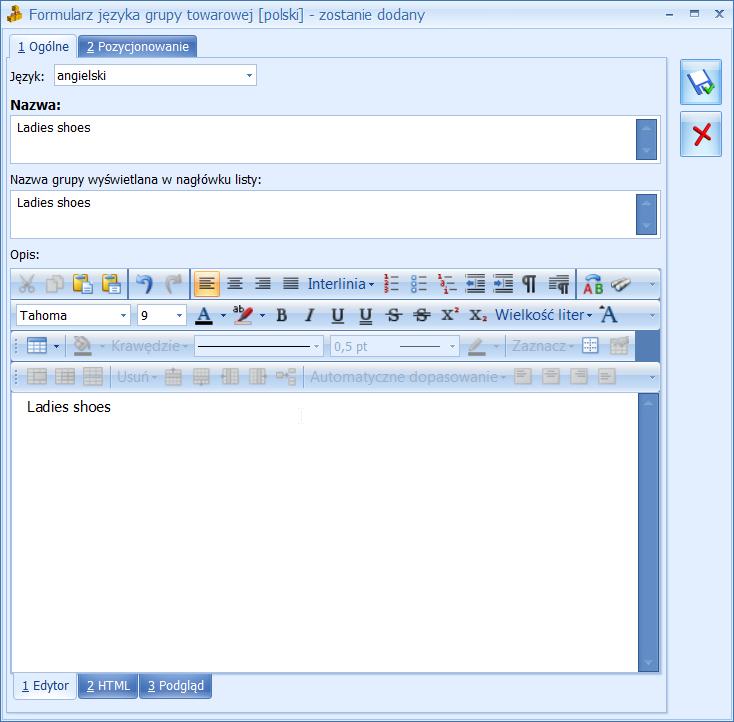This screenshot has width=734, height=722.
Task: Increase paragraph indent
Action: click(503, 284)
